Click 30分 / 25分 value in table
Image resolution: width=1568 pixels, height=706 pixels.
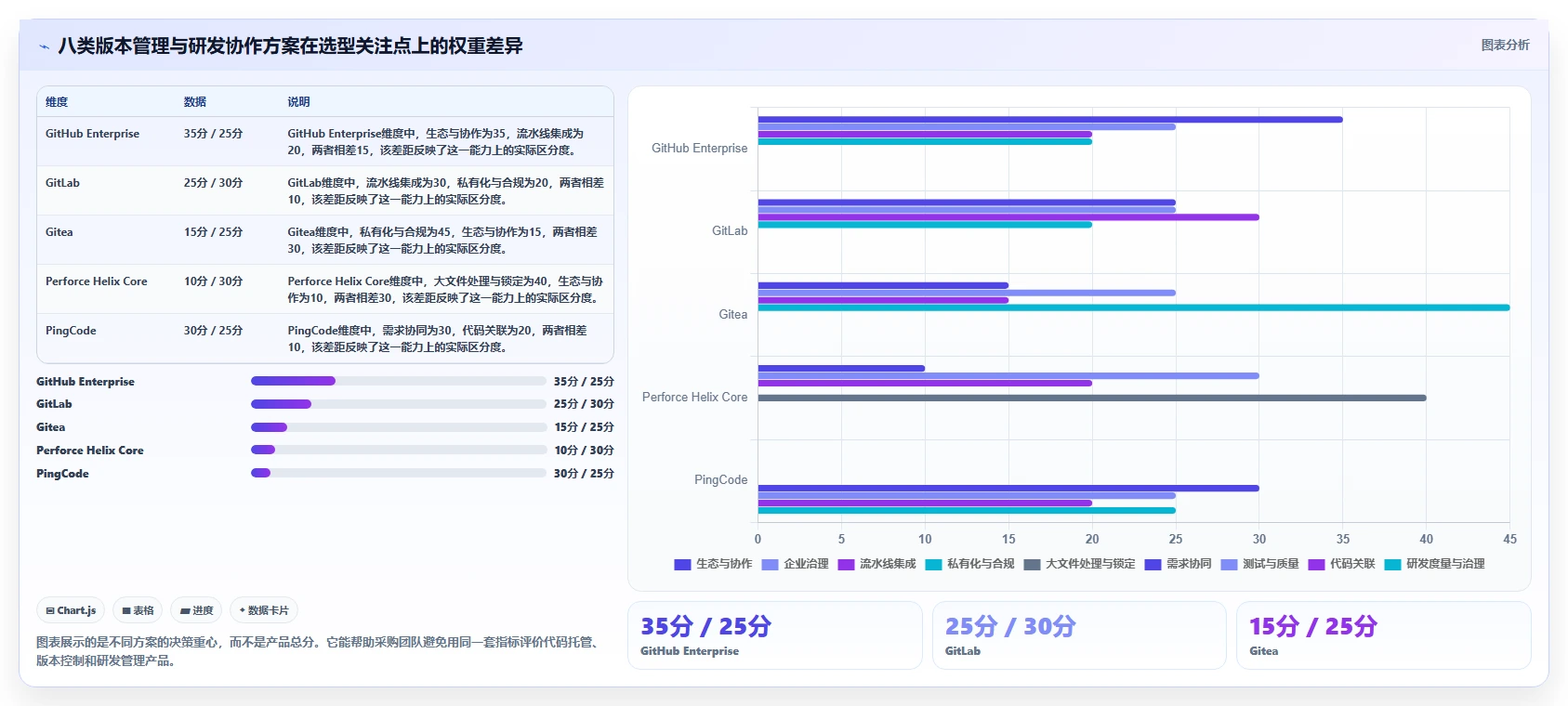[x=213, y=331]
